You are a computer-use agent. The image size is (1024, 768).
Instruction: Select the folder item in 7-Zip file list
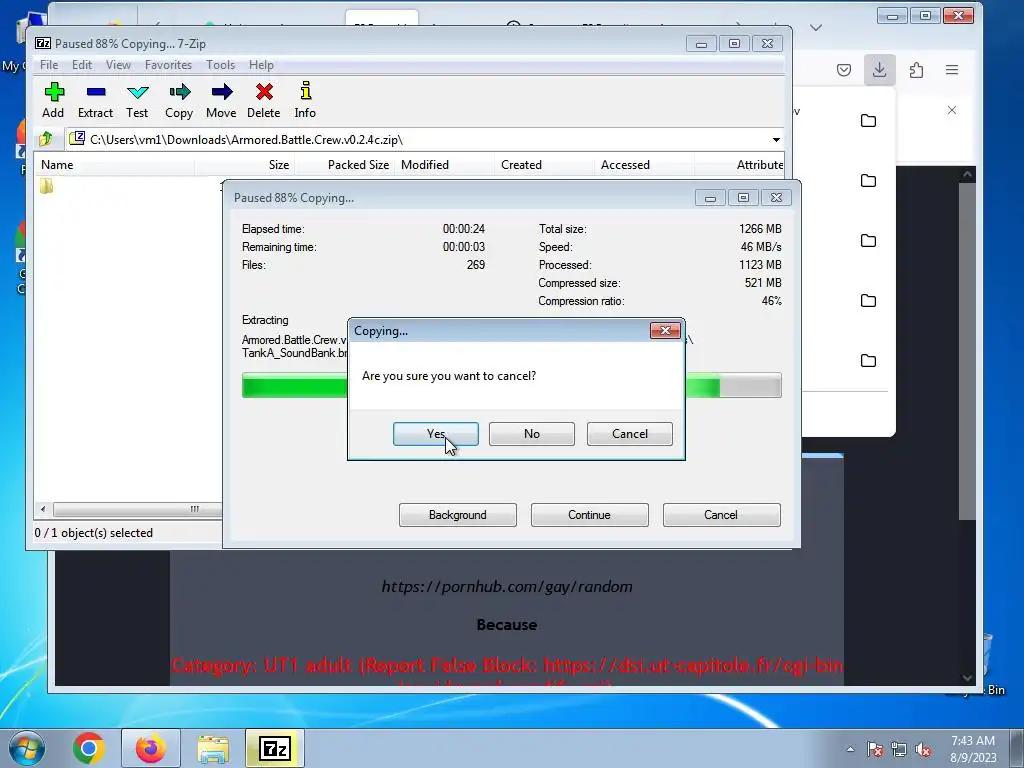[46, 186]
